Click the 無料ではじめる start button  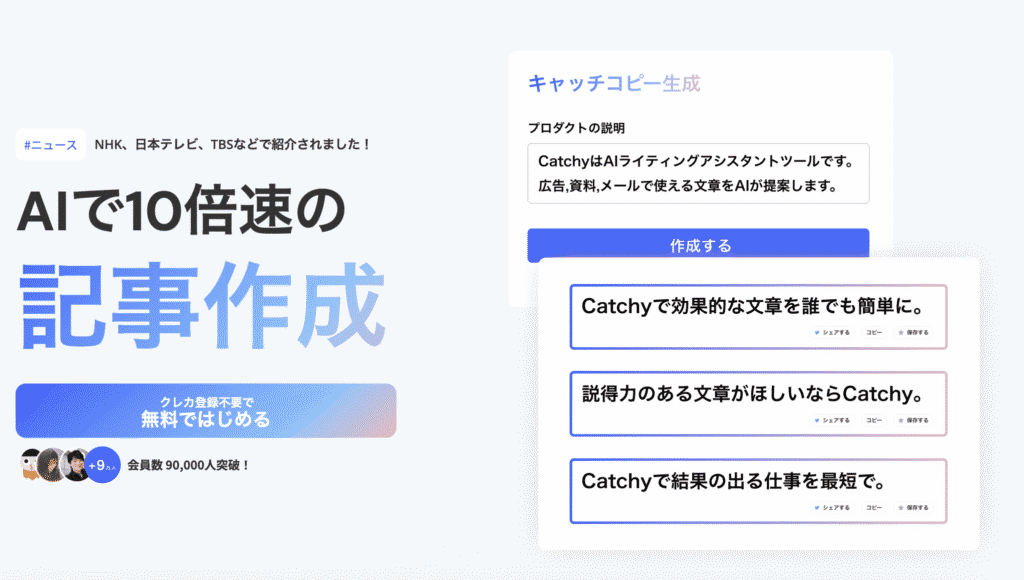pyautogui.click(x=206, y=411)
